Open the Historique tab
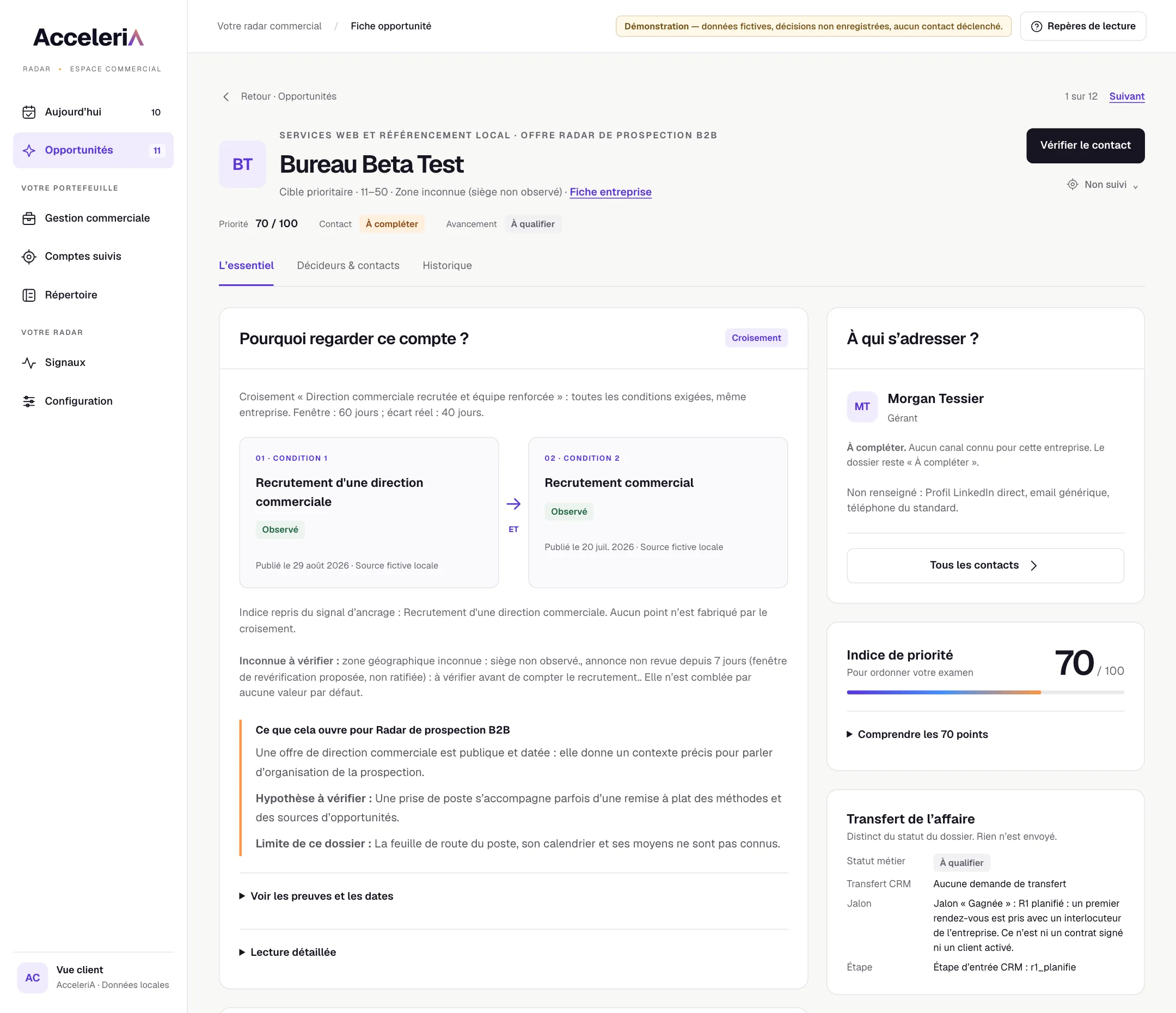Screen dimensions: 1176x1013 [447, 266]
